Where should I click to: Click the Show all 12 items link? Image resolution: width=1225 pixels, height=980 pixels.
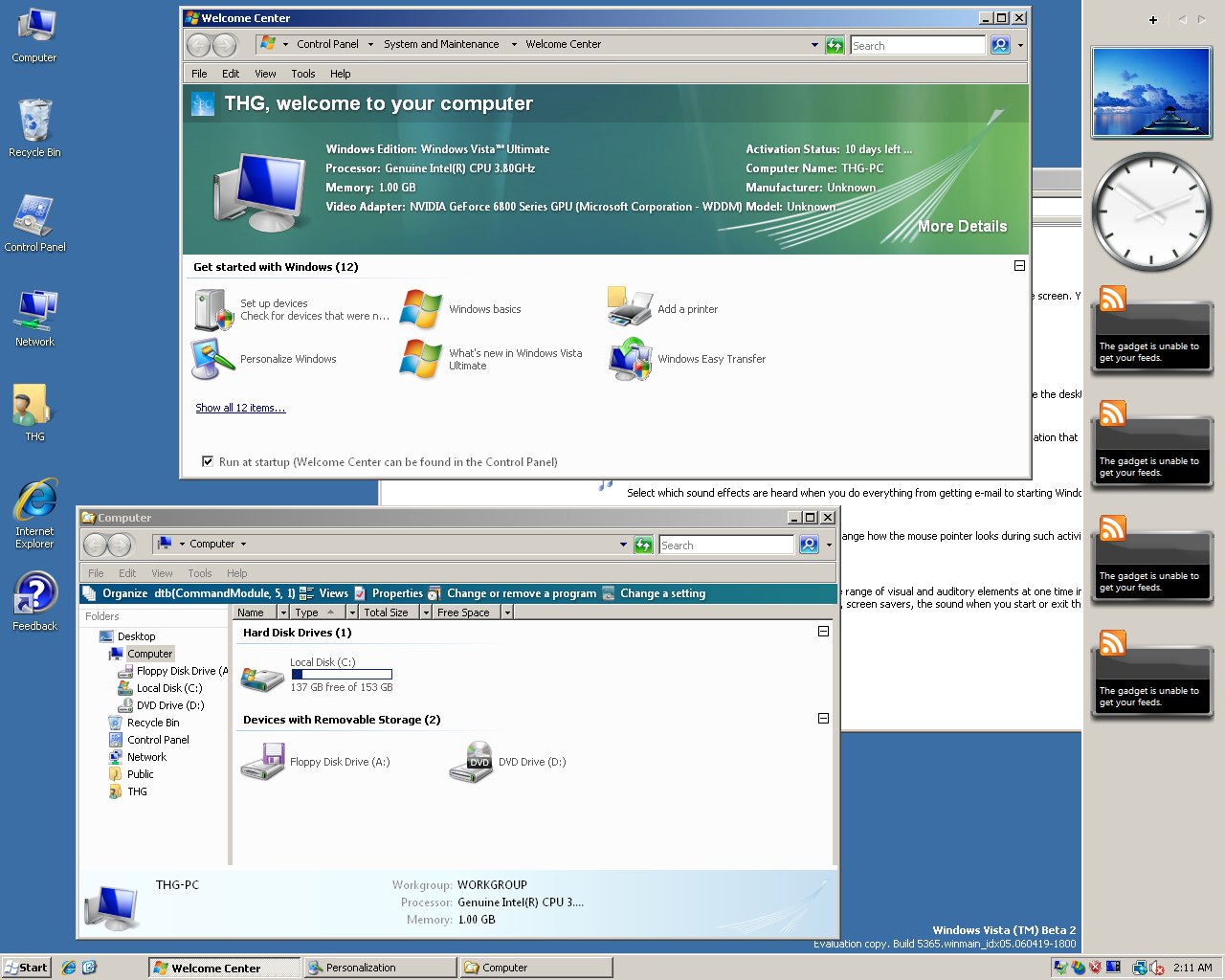coord(240,408)
